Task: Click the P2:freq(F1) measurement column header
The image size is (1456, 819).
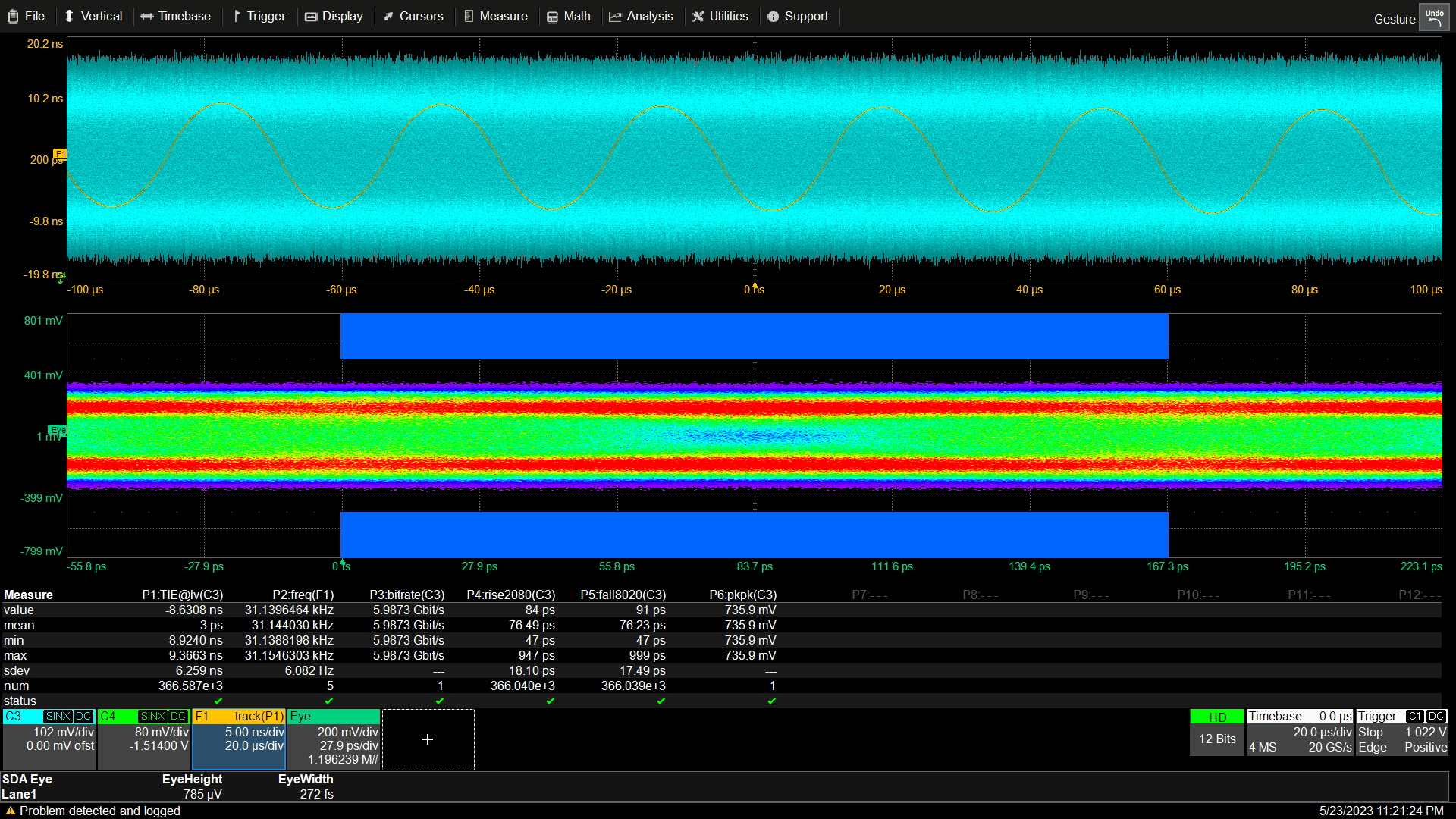Action: (x=303, y=595)
